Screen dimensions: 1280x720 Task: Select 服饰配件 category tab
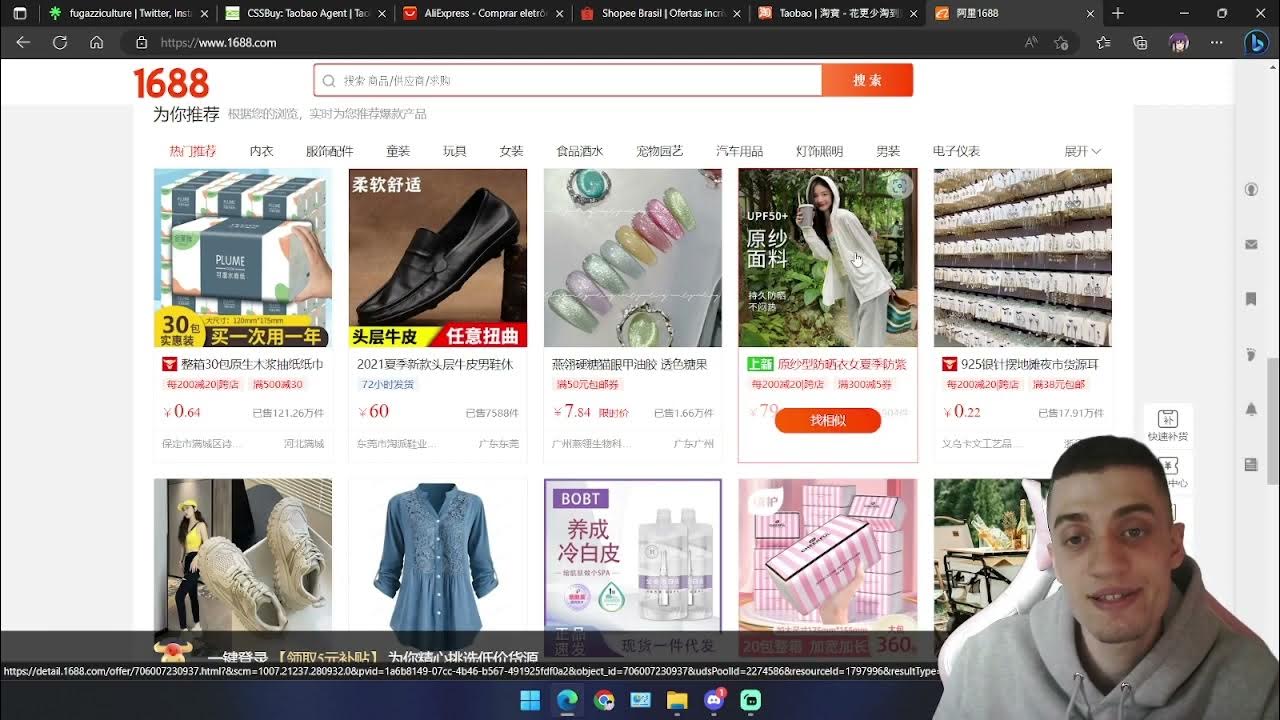tap(329, 151)
